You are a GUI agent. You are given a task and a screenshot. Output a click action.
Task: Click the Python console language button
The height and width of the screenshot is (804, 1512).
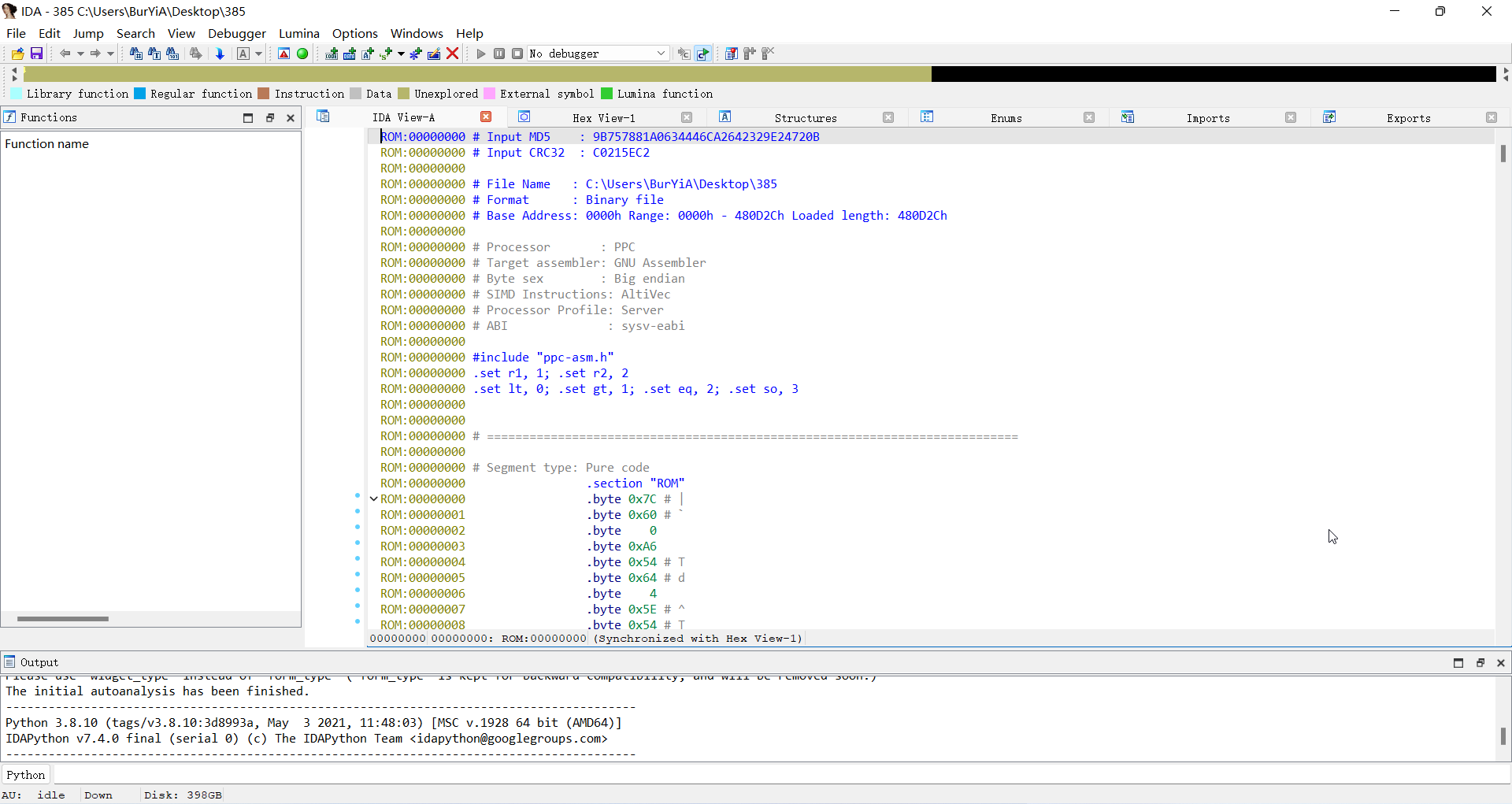26,775
